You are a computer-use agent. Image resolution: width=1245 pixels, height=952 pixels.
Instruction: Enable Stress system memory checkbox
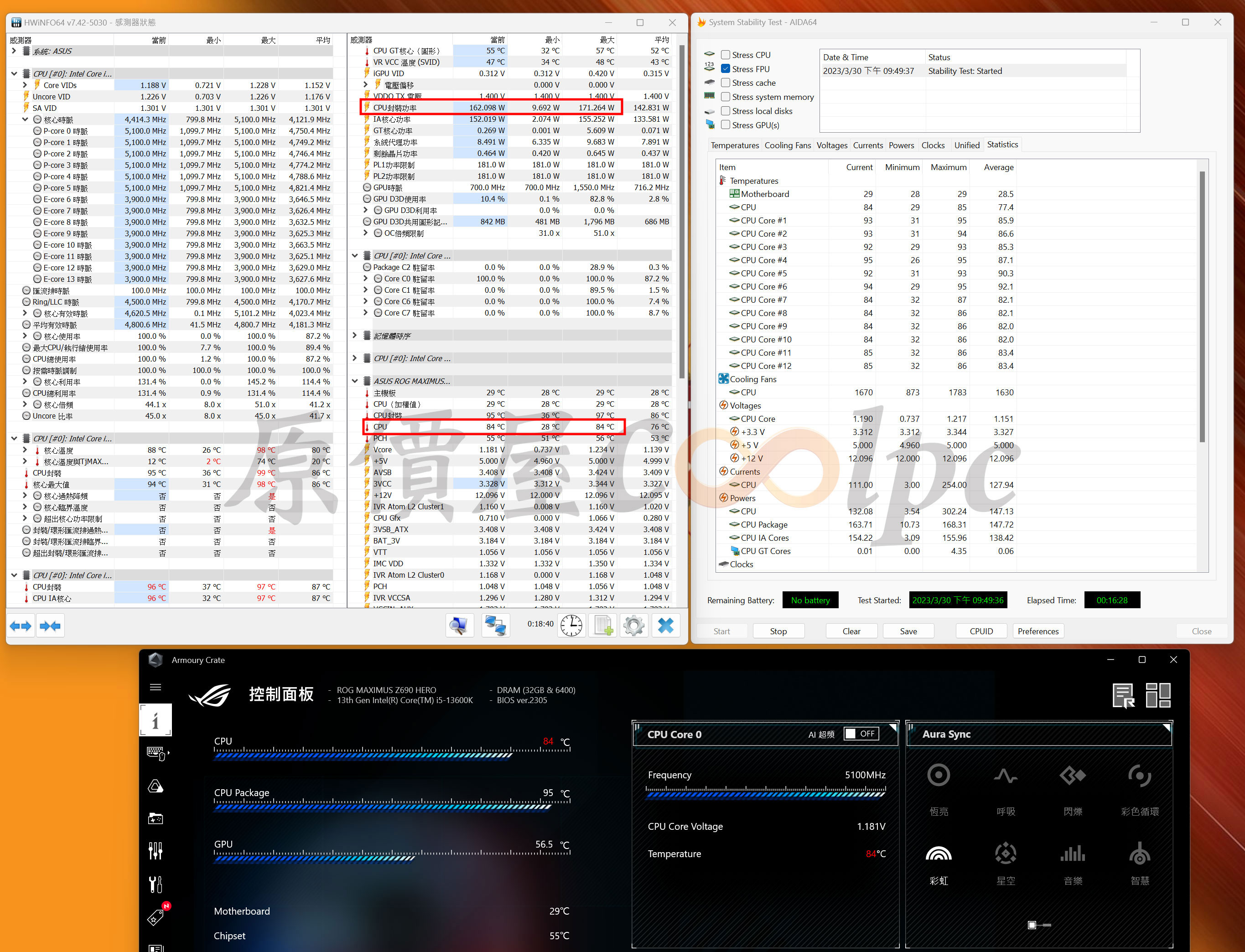click(x=726, y=97)
